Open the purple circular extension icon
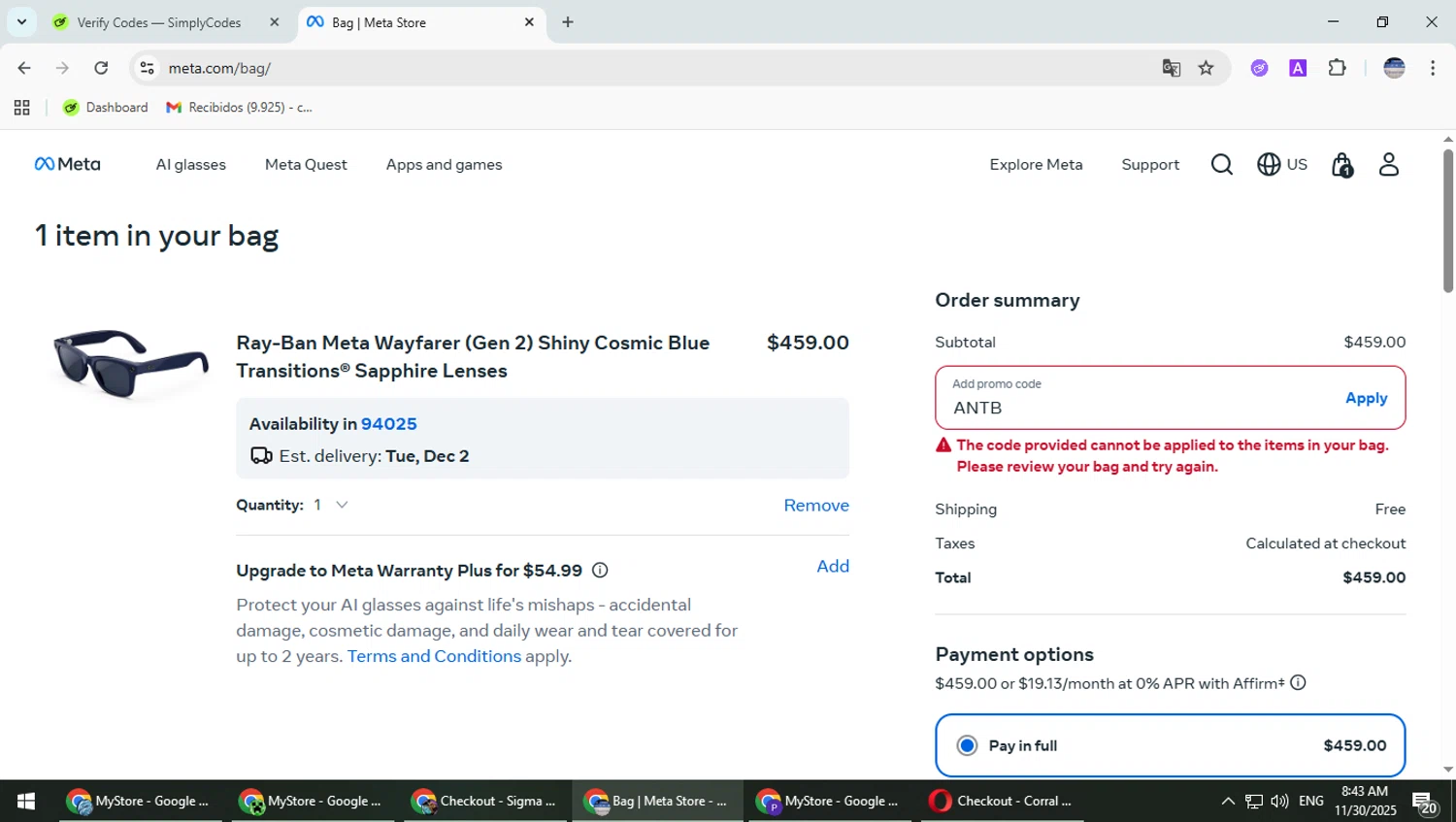The image size is (1456, 822). pos(1259,68)
